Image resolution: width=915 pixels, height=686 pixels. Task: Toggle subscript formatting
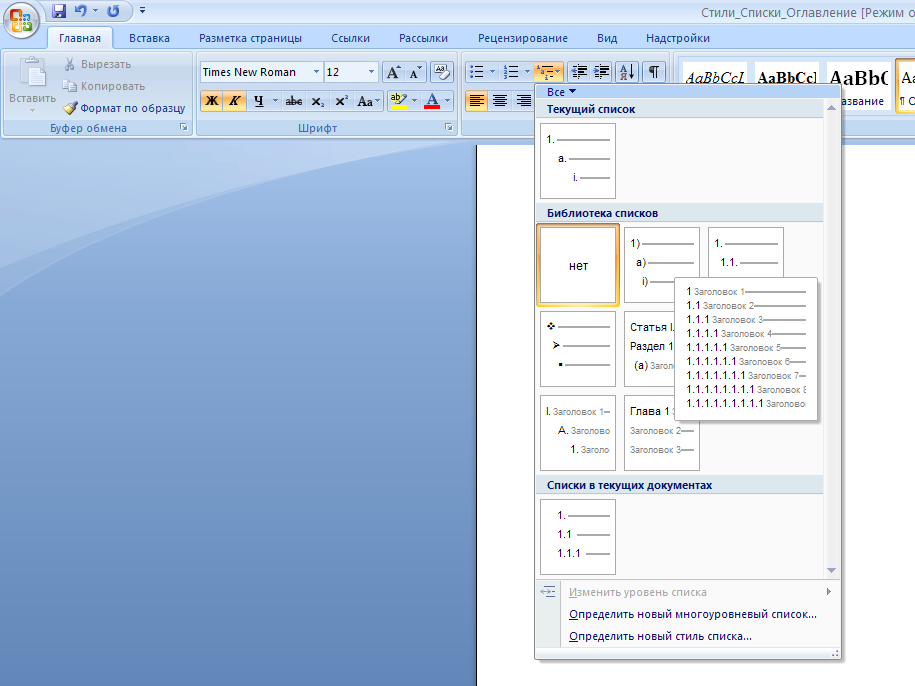(317, 101)
